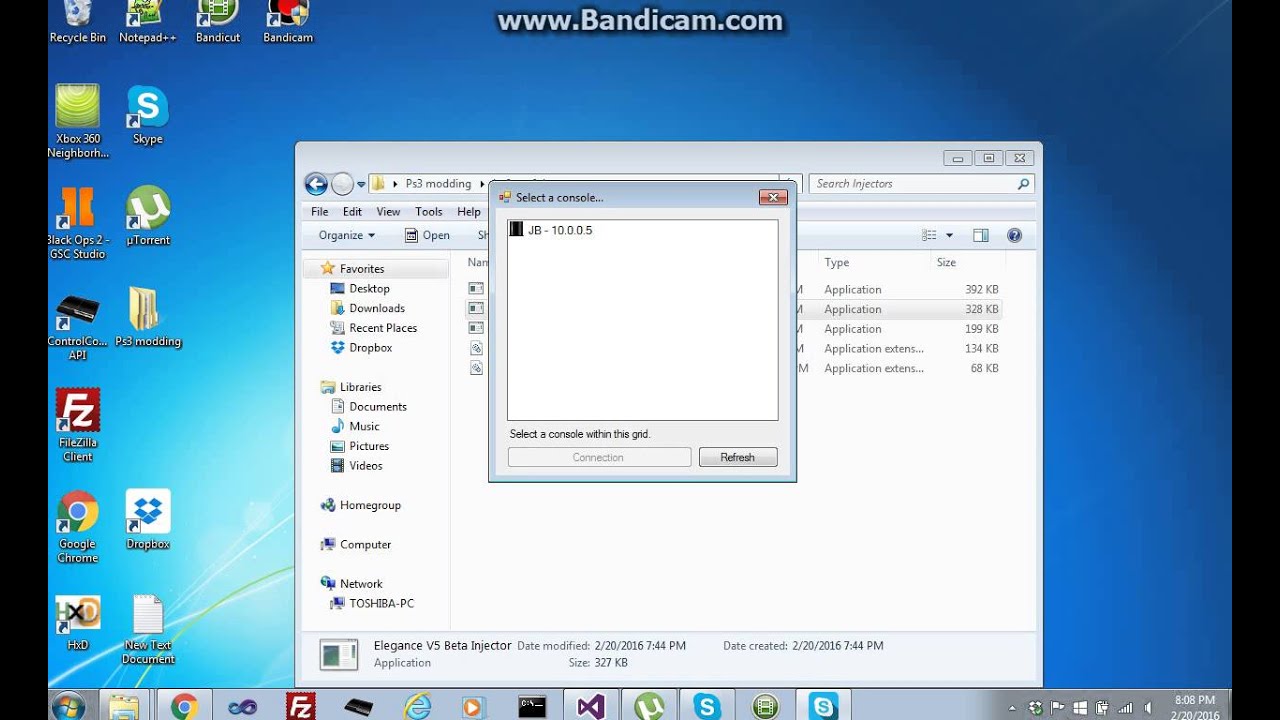Click the Explorer help icon
Viewport: 1280px width, 720px height.
pos(1014,235)
